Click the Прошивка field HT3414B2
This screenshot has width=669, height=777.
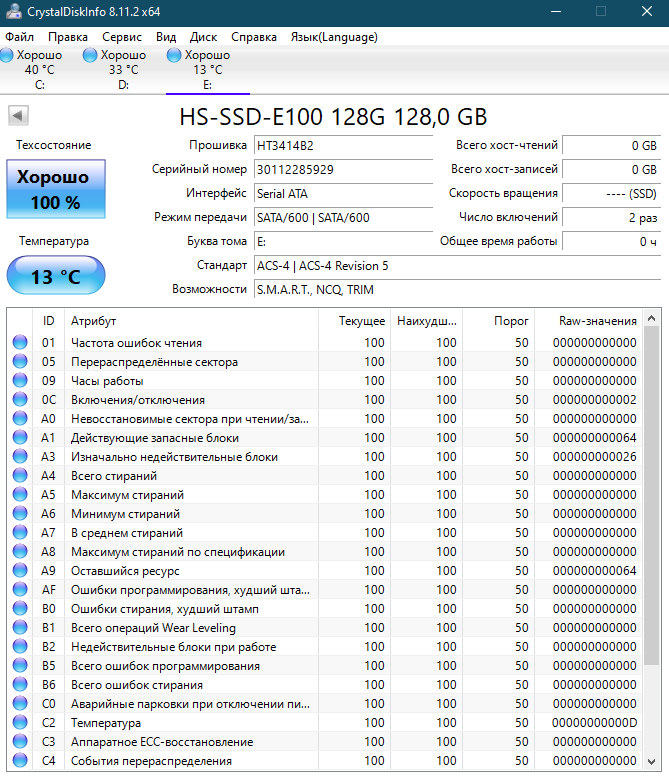(343, 145)
